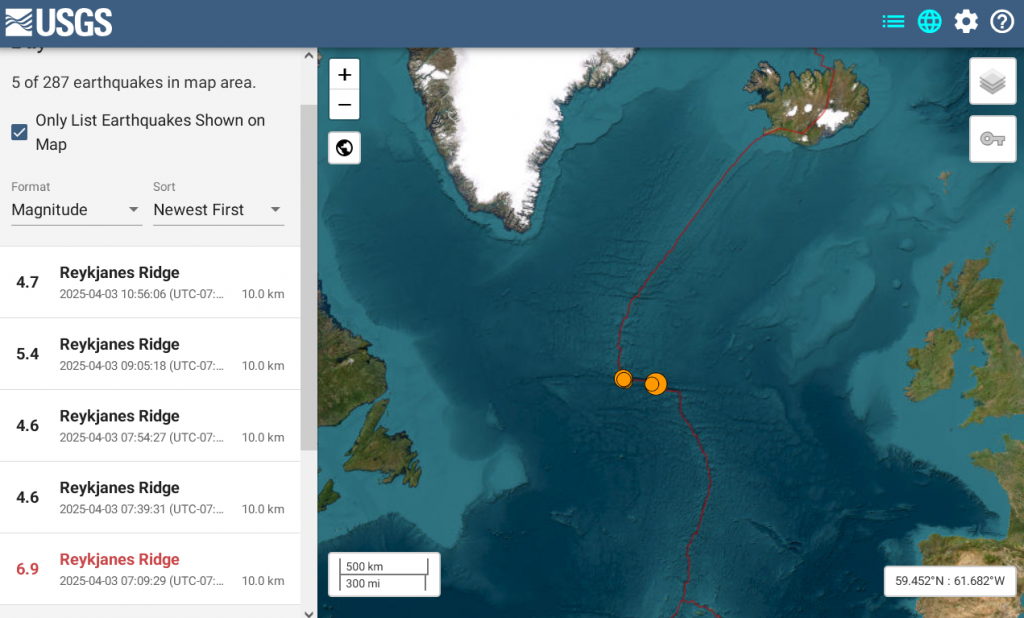Screen dimensions: 1024x618
Task: Open the map view globe icon in header
Action: tap(929, 22)
